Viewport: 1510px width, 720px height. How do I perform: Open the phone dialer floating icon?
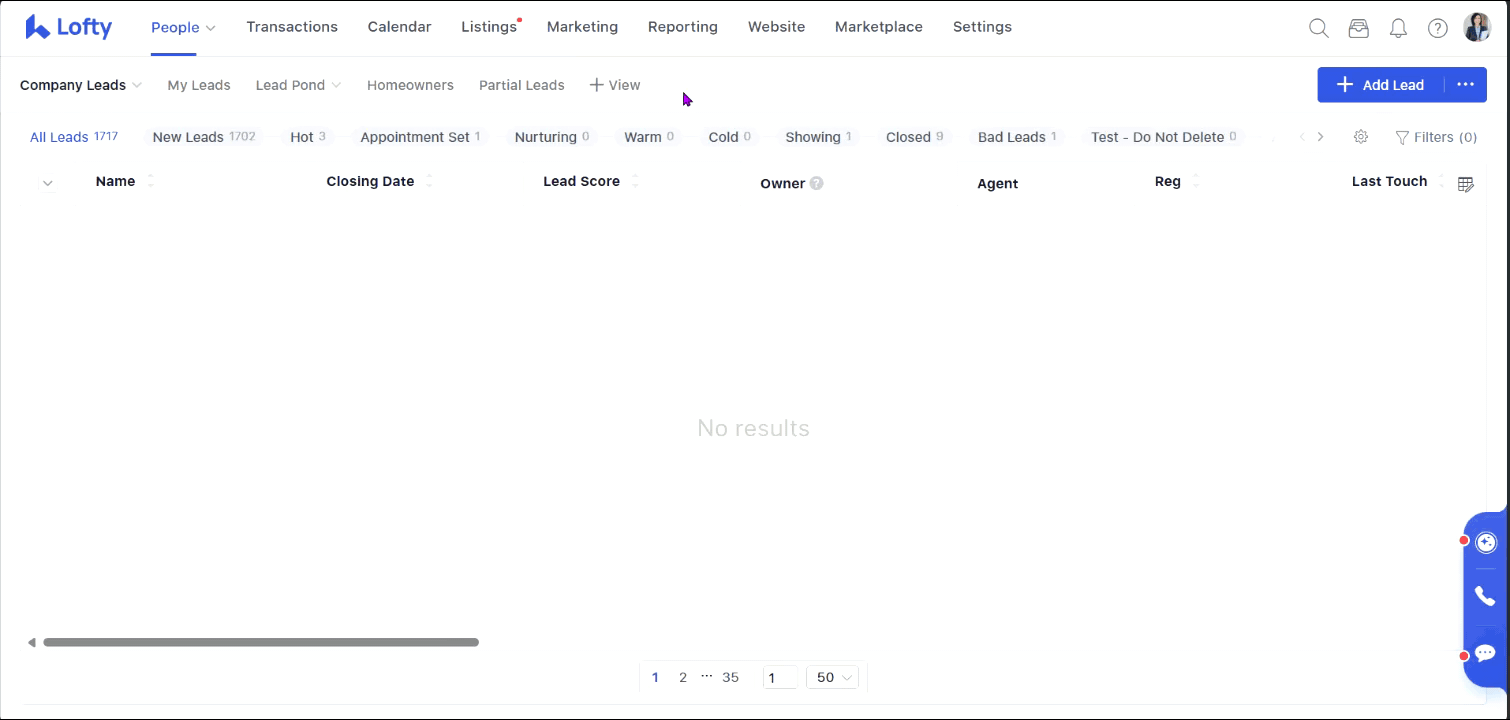tap(1485, 597)
